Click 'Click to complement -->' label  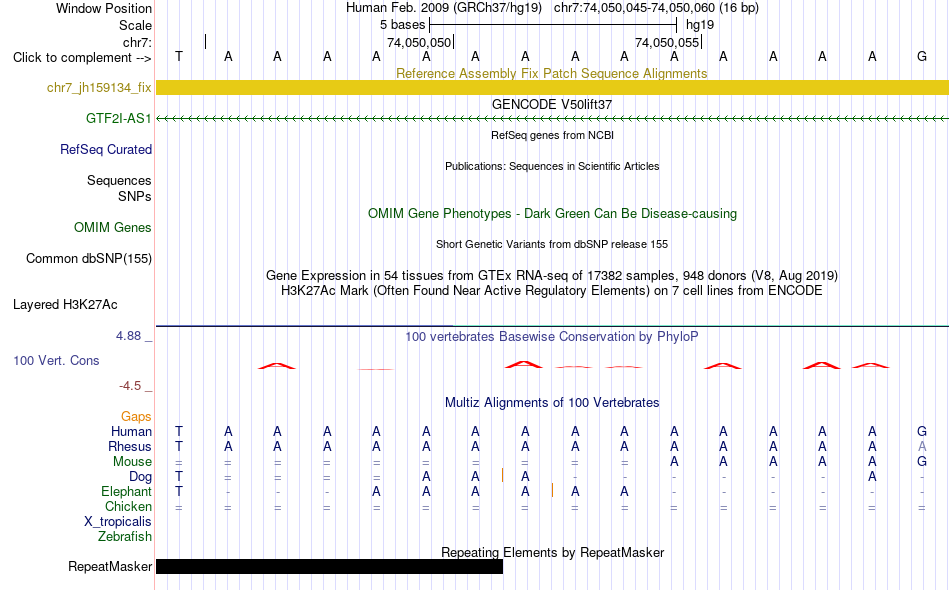click(82, 58)
